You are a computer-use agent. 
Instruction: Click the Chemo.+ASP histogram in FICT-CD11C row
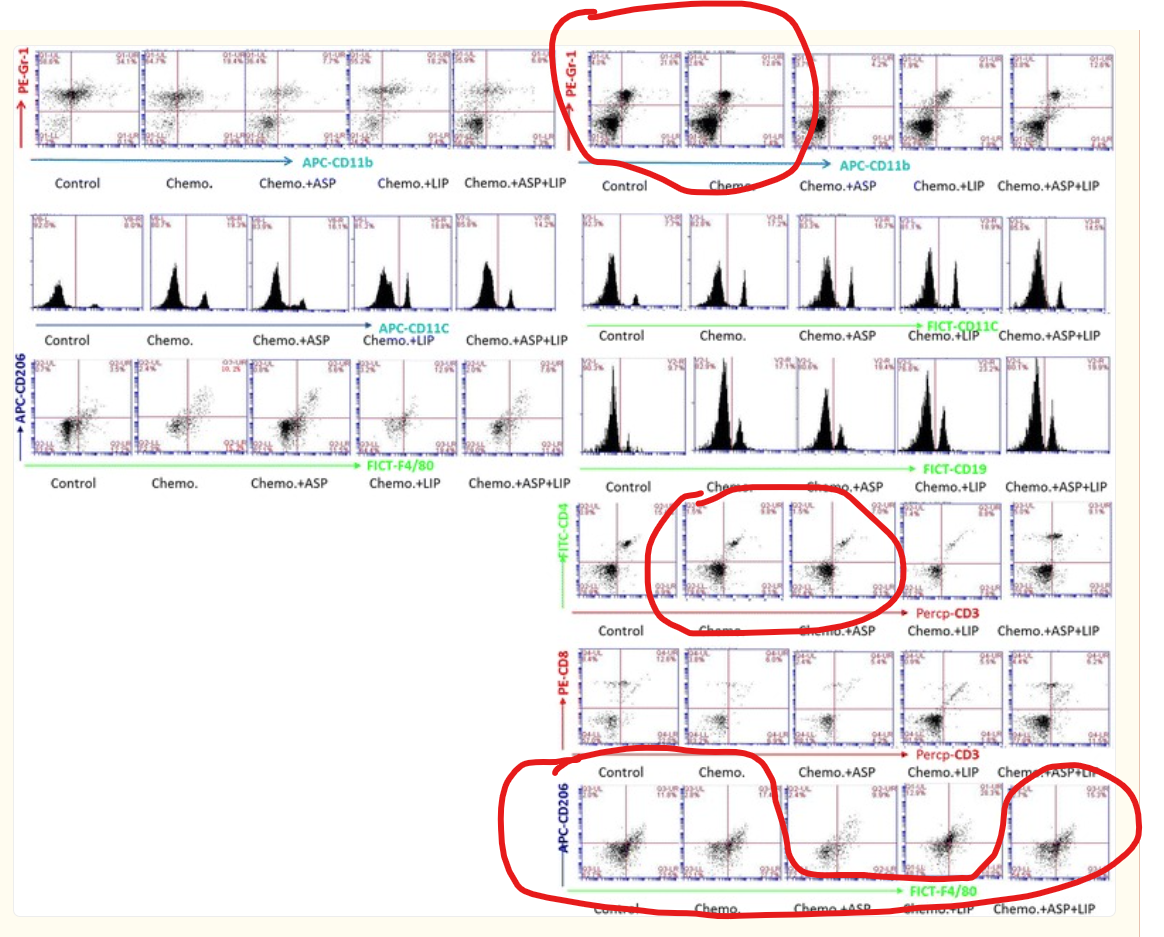[x=842, y=263]
